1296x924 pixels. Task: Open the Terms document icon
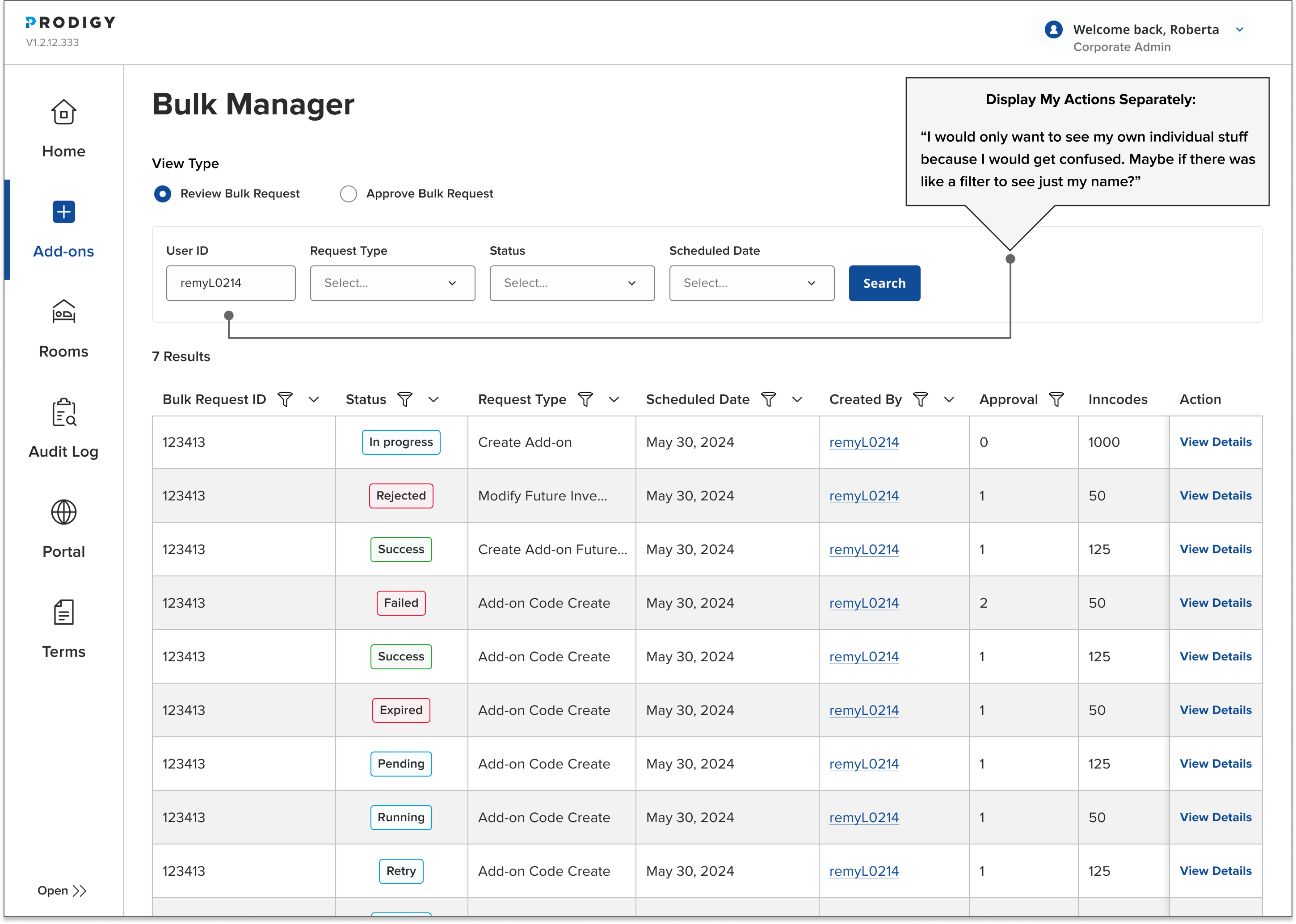[64, 613]
